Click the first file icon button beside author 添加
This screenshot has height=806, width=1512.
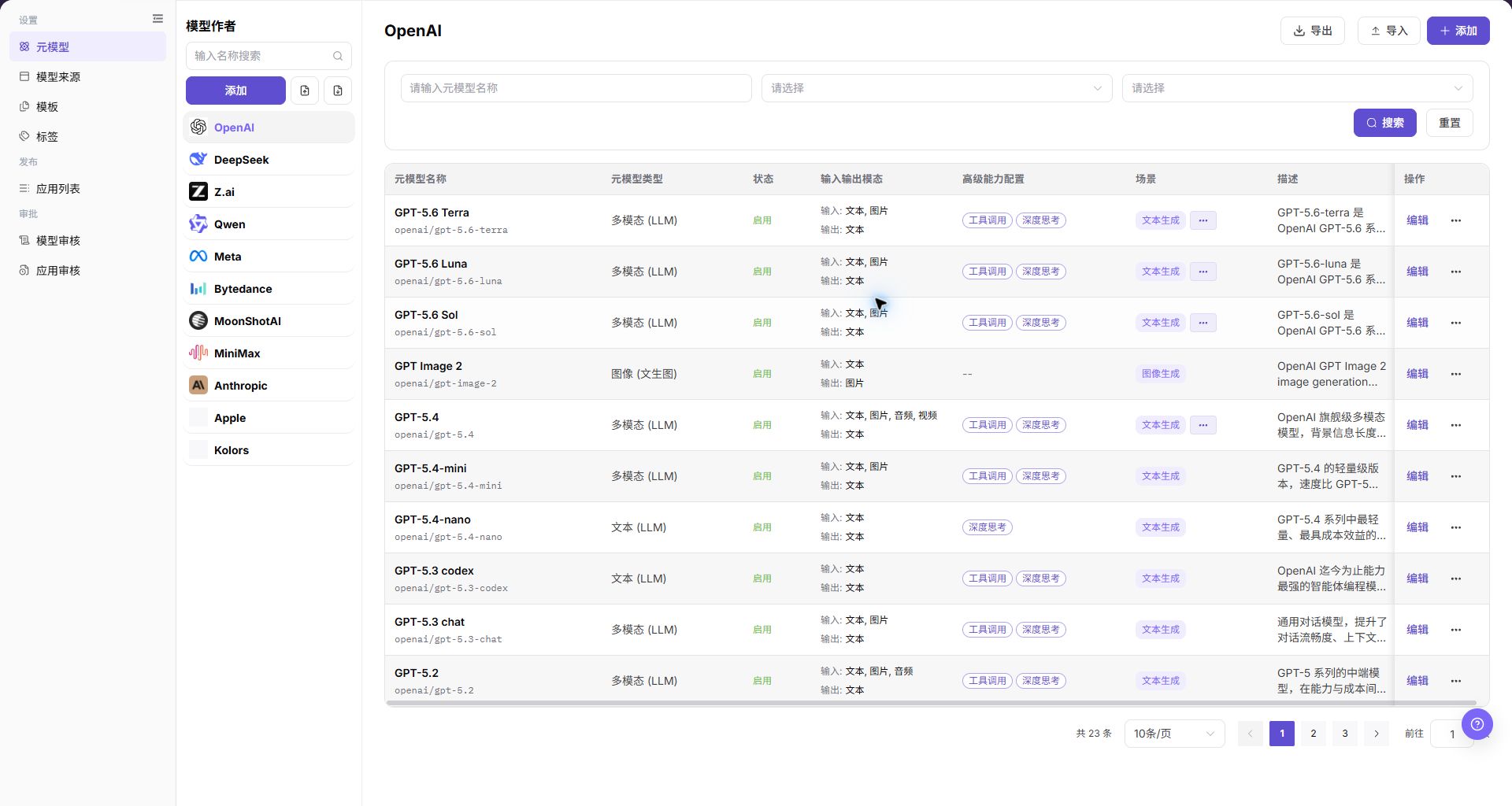click(x=305, y=91)
